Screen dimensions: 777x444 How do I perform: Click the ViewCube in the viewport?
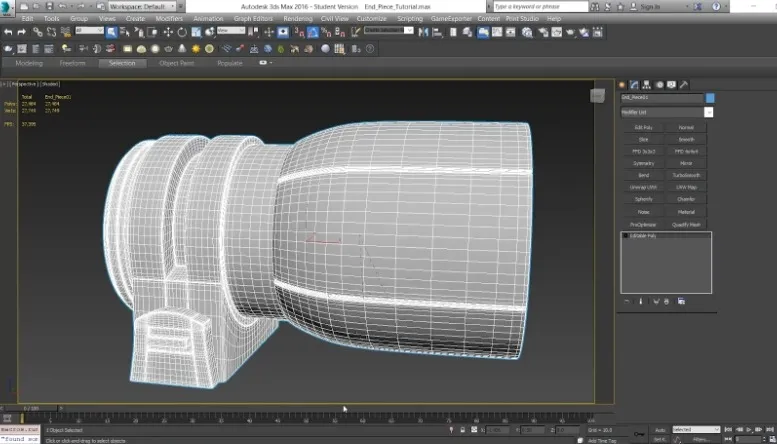click(x=597, y=96)
